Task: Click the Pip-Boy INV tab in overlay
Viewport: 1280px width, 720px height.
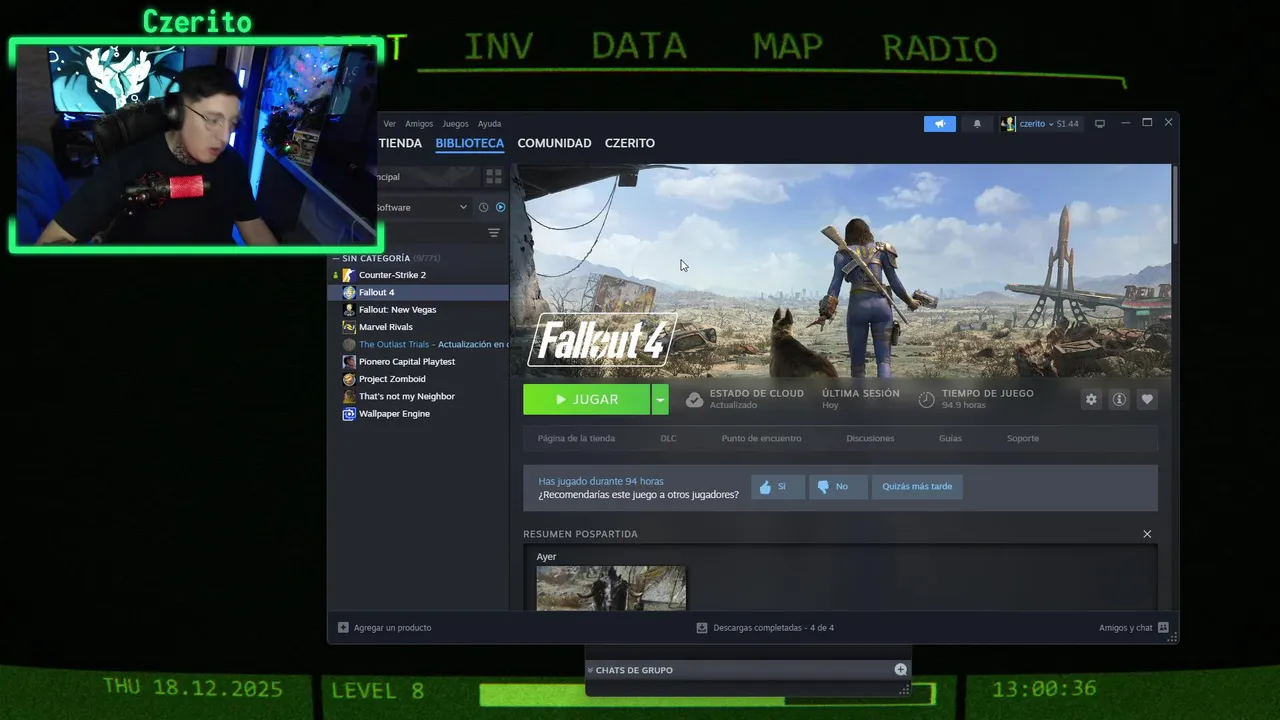Action: [x=498, y=47]
